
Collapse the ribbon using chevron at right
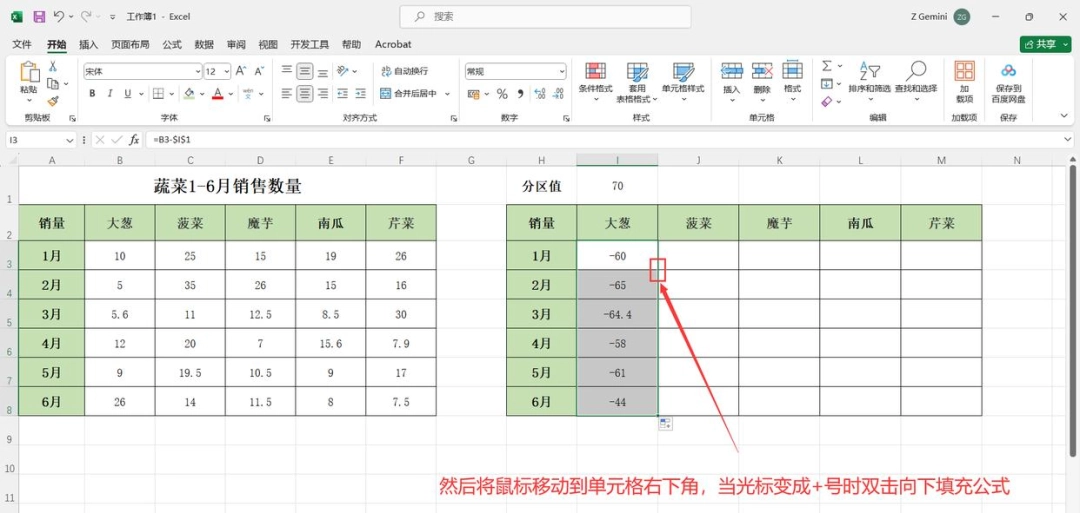click(1064, 118)
